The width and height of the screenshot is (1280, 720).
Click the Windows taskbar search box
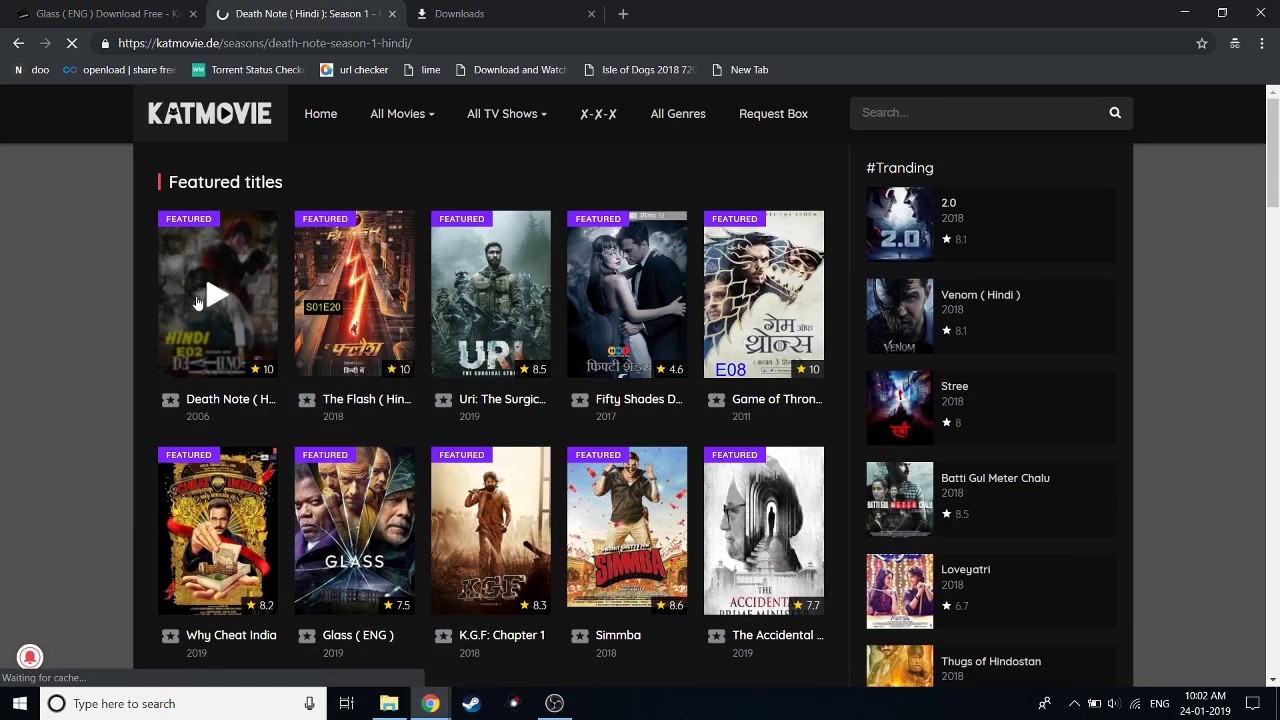tap(181, 704)
